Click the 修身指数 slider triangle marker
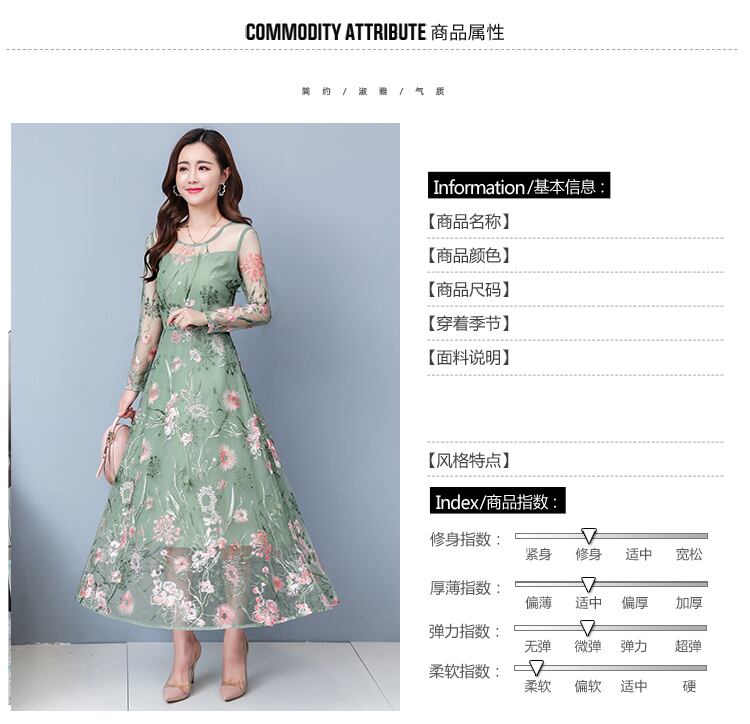The image size is (750, 724). 589,536
